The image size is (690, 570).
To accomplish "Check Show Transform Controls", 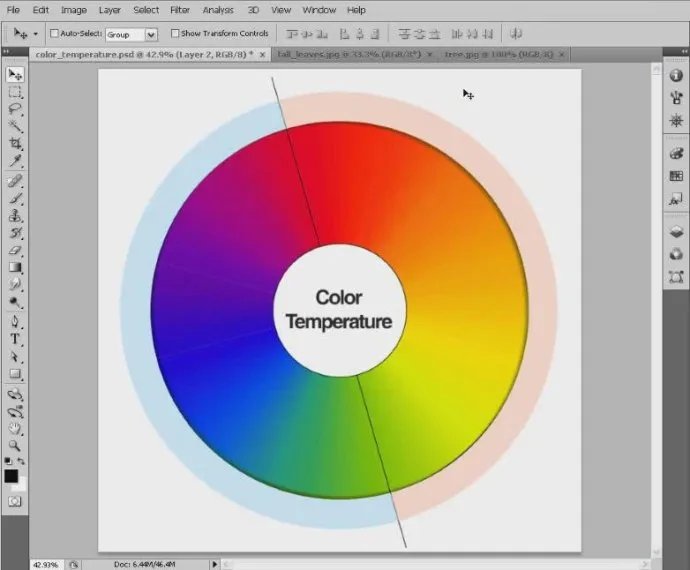I will point(174,33).
